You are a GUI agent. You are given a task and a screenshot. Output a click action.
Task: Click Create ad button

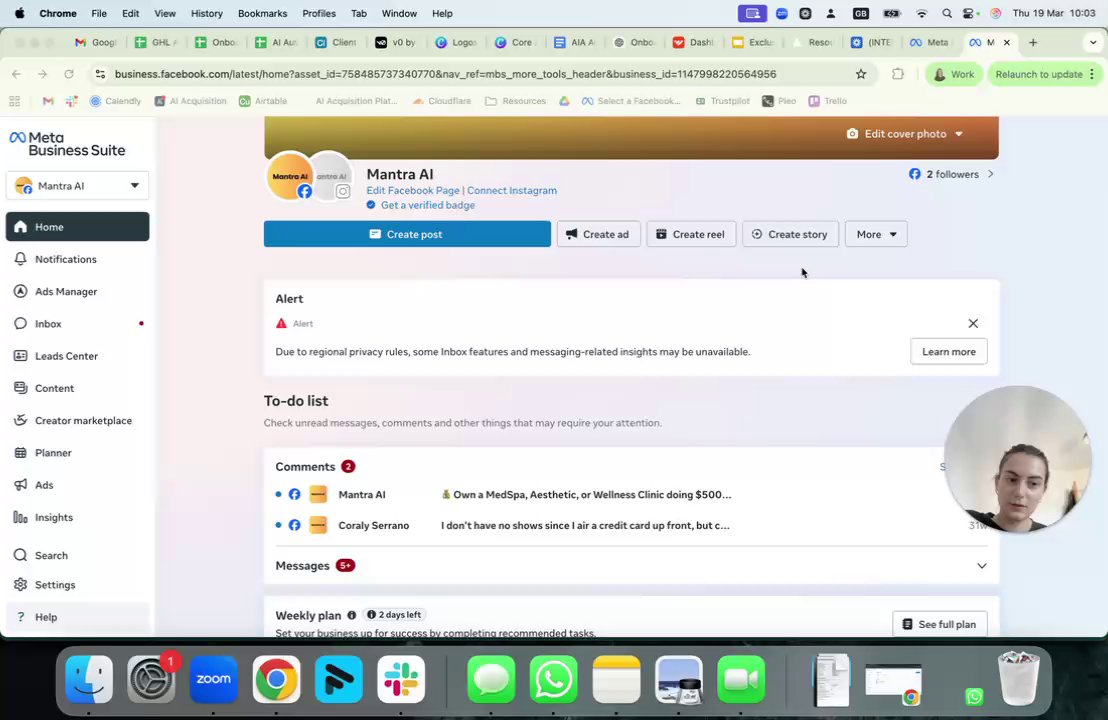[x=599, y=234]
